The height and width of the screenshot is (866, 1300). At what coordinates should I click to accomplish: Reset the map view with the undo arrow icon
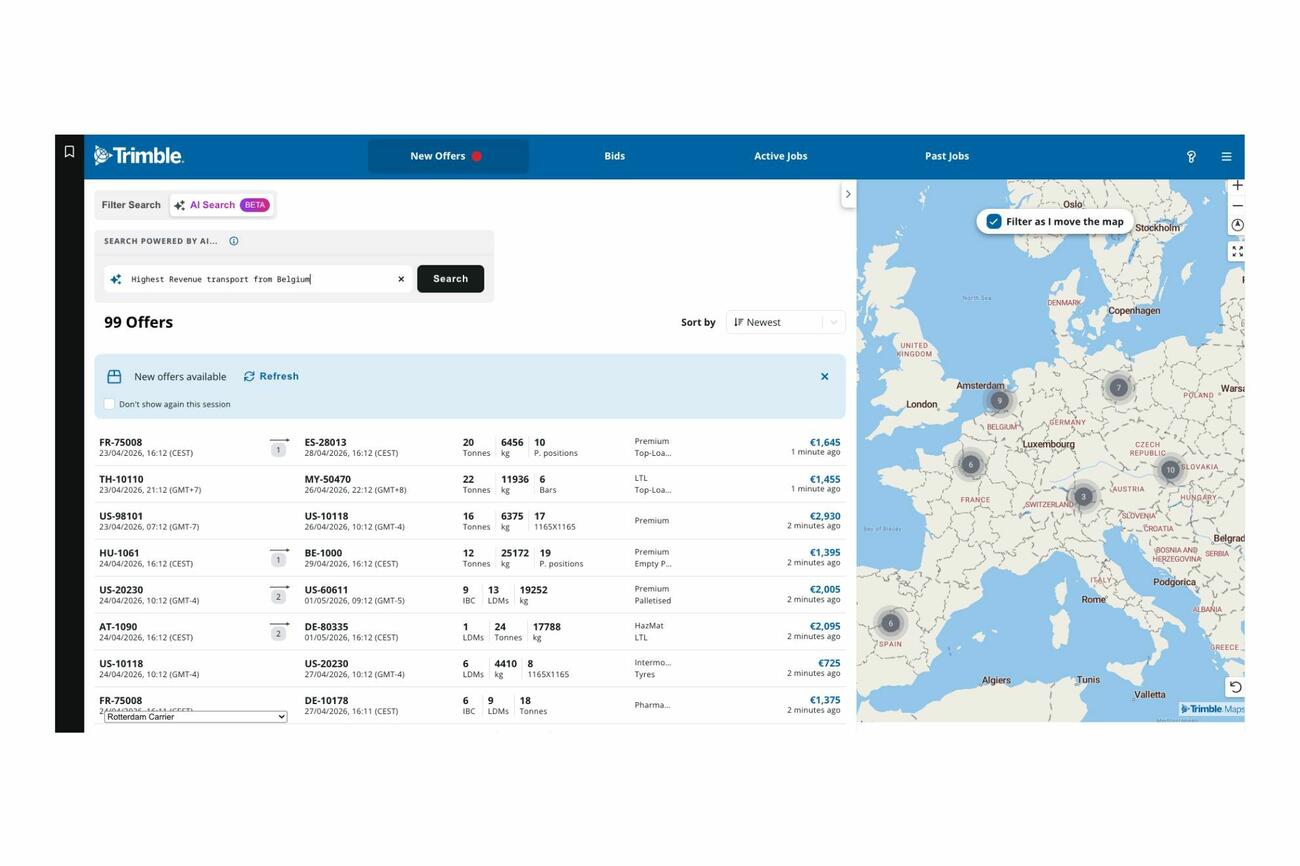tap(1235, 687)
